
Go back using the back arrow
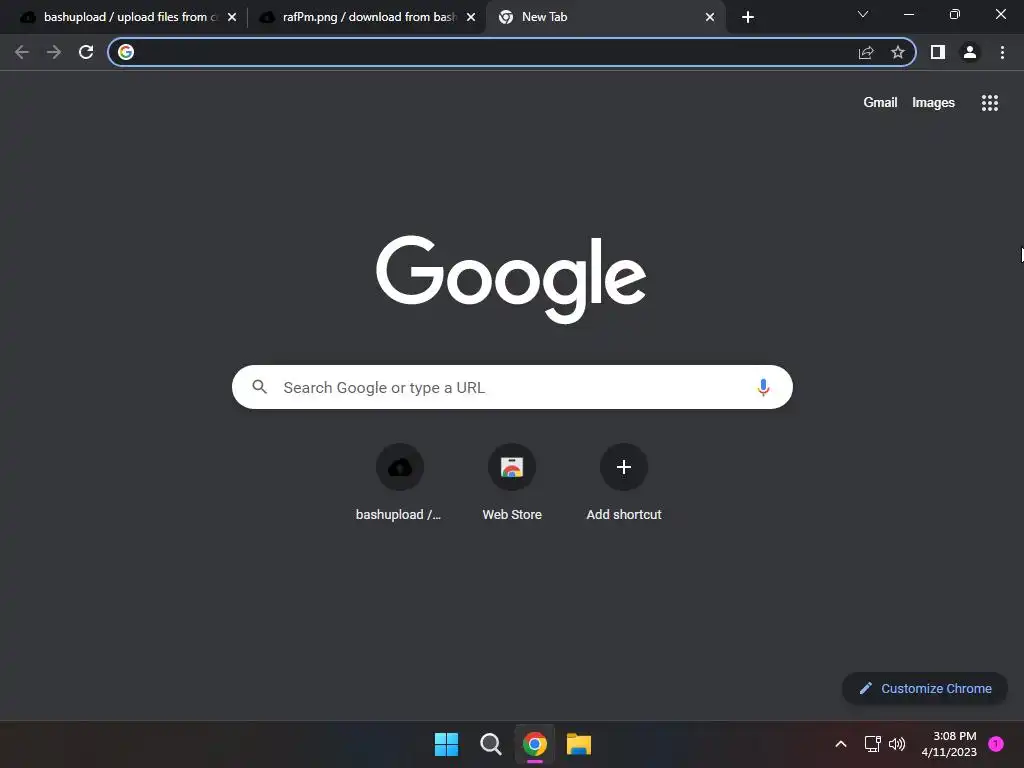(x=22, y=52)
